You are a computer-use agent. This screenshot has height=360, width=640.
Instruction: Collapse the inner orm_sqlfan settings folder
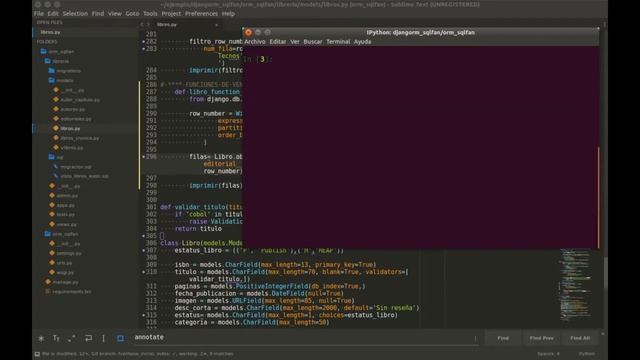pyautogui.click(x=48, y=234)
